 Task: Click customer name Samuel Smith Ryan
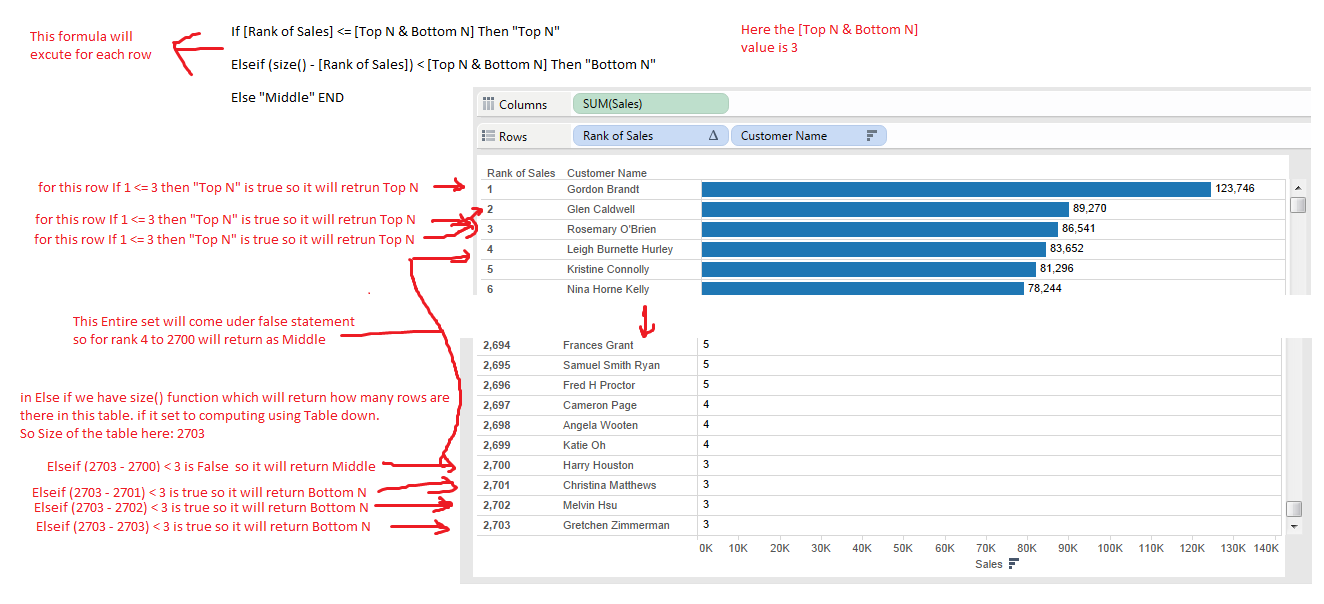click(611, 365)
